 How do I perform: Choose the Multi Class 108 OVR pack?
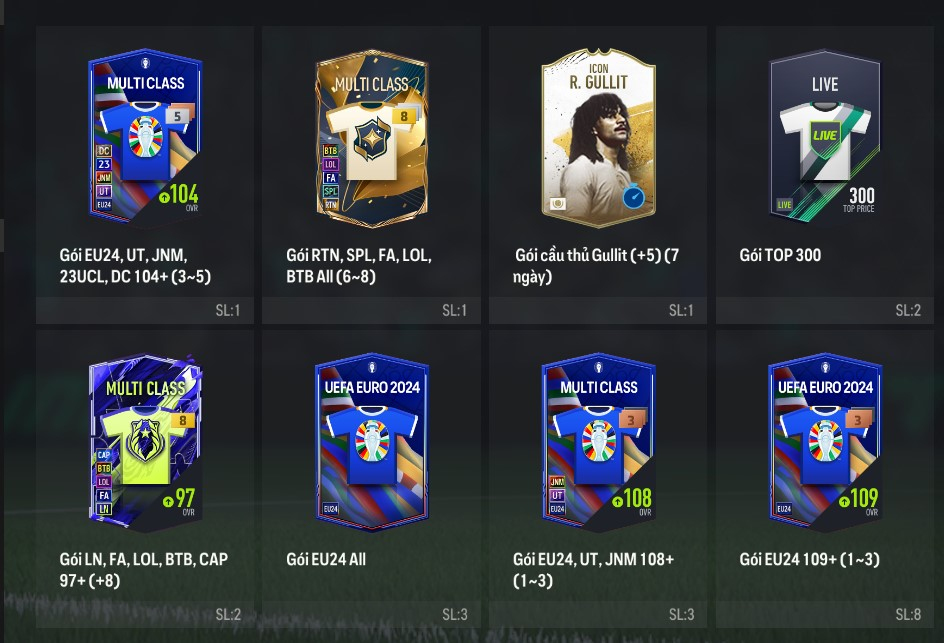[x=598, y=443]
